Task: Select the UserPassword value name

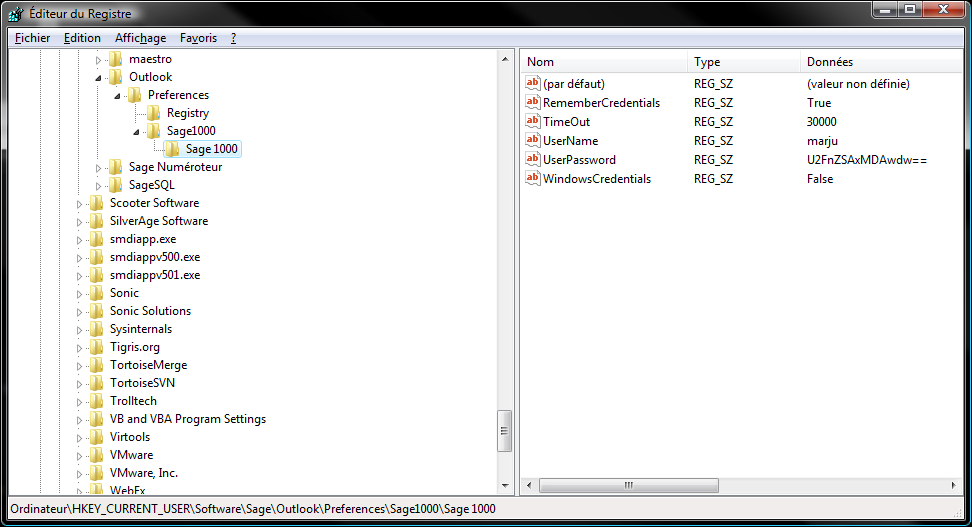Action: (x=580, y=159)
